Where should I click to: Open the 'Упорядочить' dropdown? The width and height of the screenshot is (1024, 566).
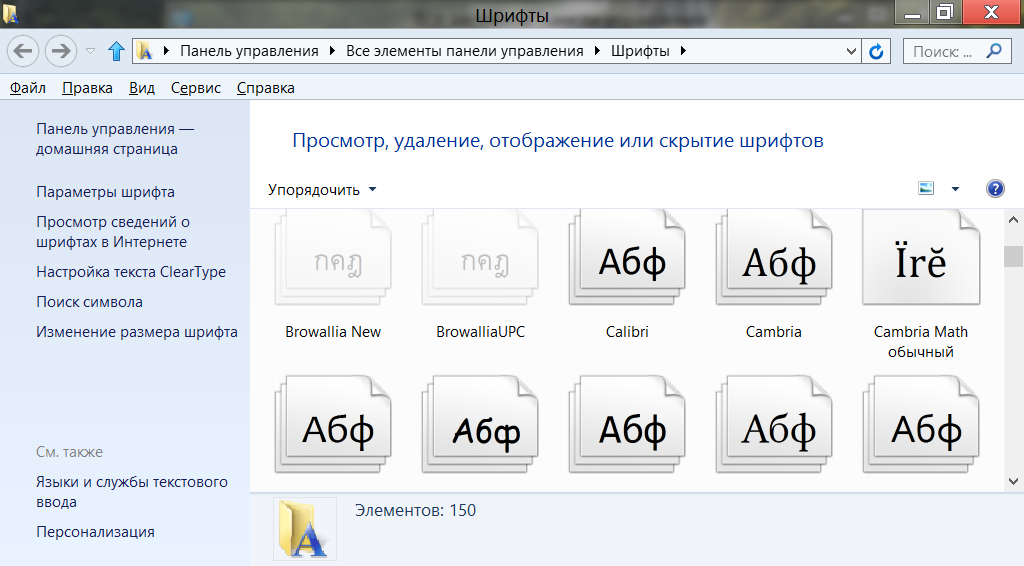click(322, 189)
